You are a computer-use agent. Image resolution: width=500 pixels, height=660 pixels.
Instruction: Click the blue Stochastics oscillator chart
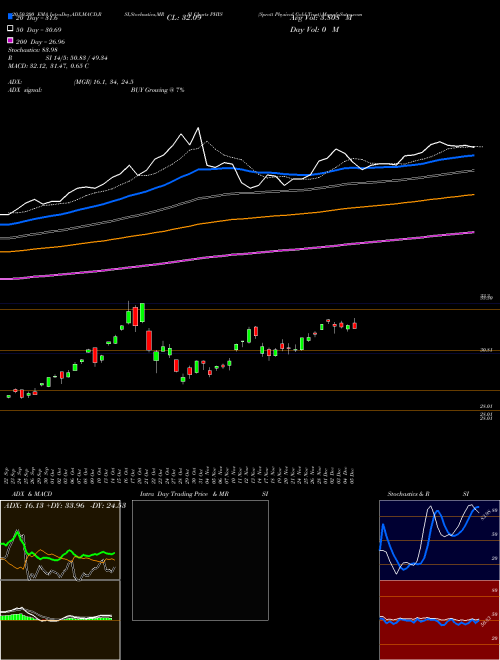point(439,540)
